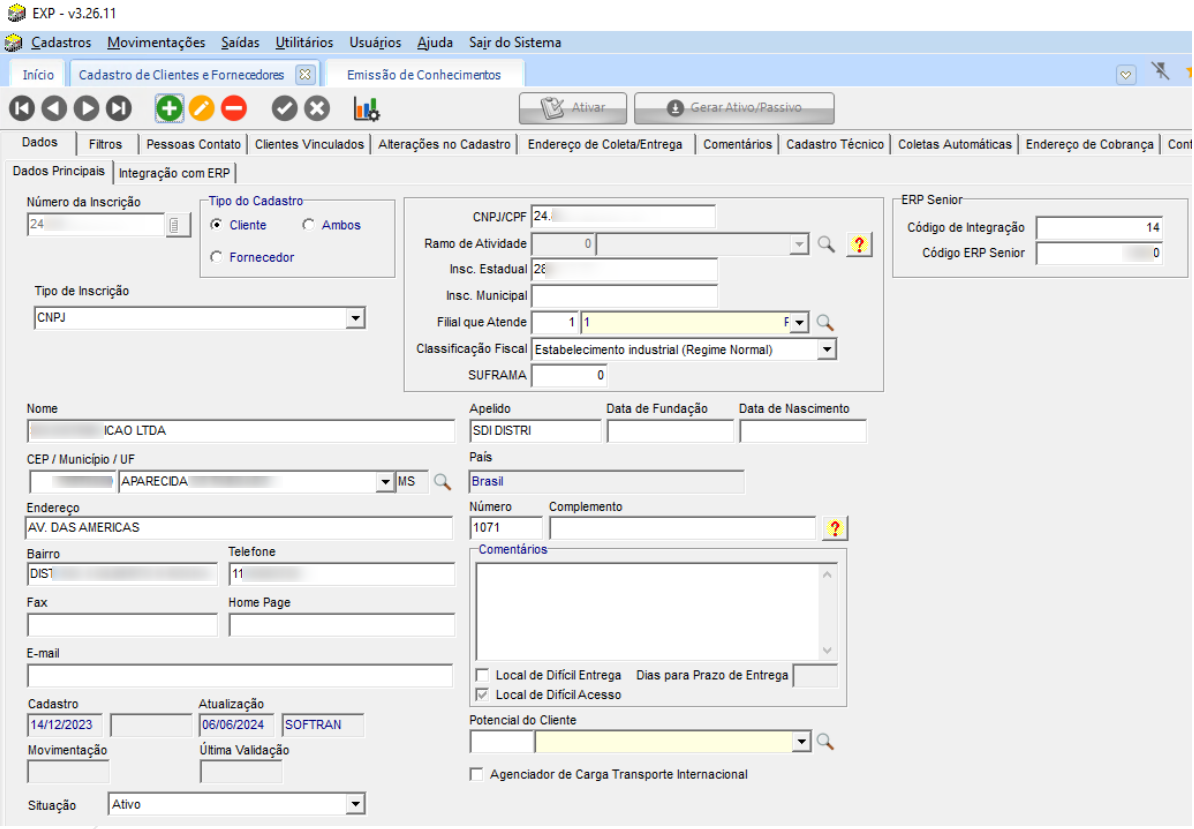Viewport: 1194px width, 829px height.
Task: Open the bar chart report icon
Action: pos(366,108)
